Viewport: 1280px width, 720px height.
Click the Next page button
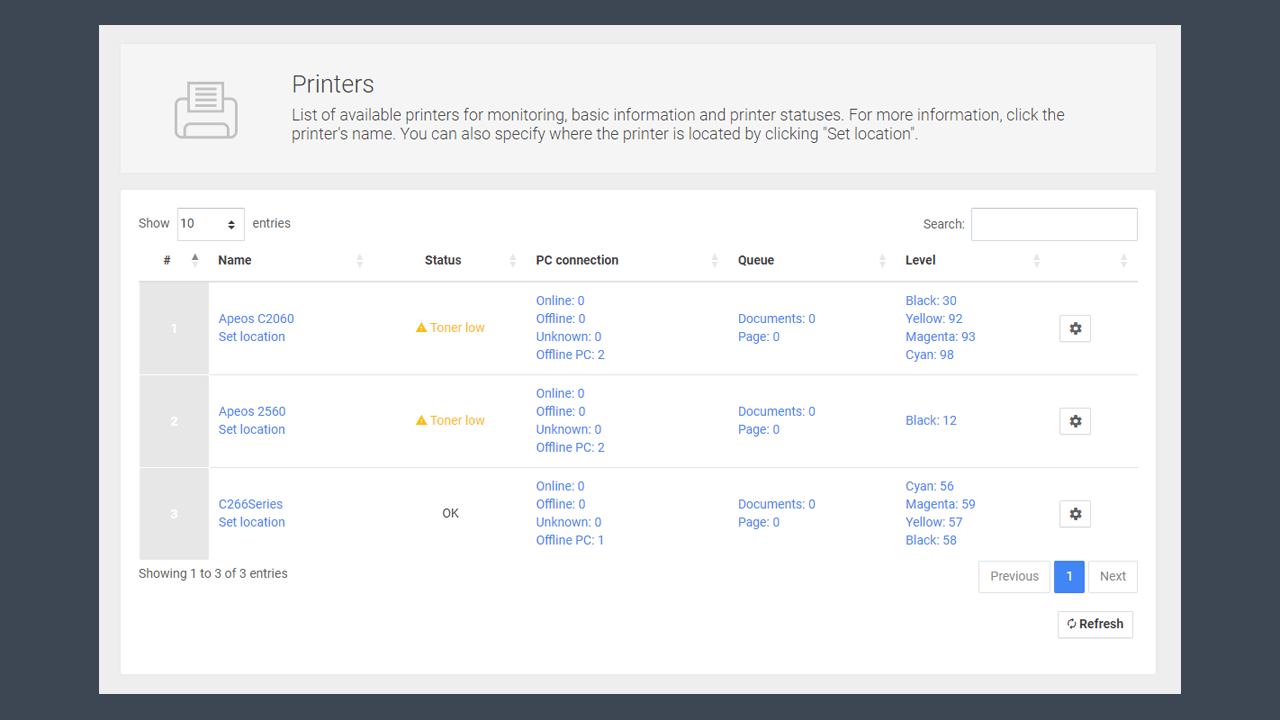coord(1112,576)
